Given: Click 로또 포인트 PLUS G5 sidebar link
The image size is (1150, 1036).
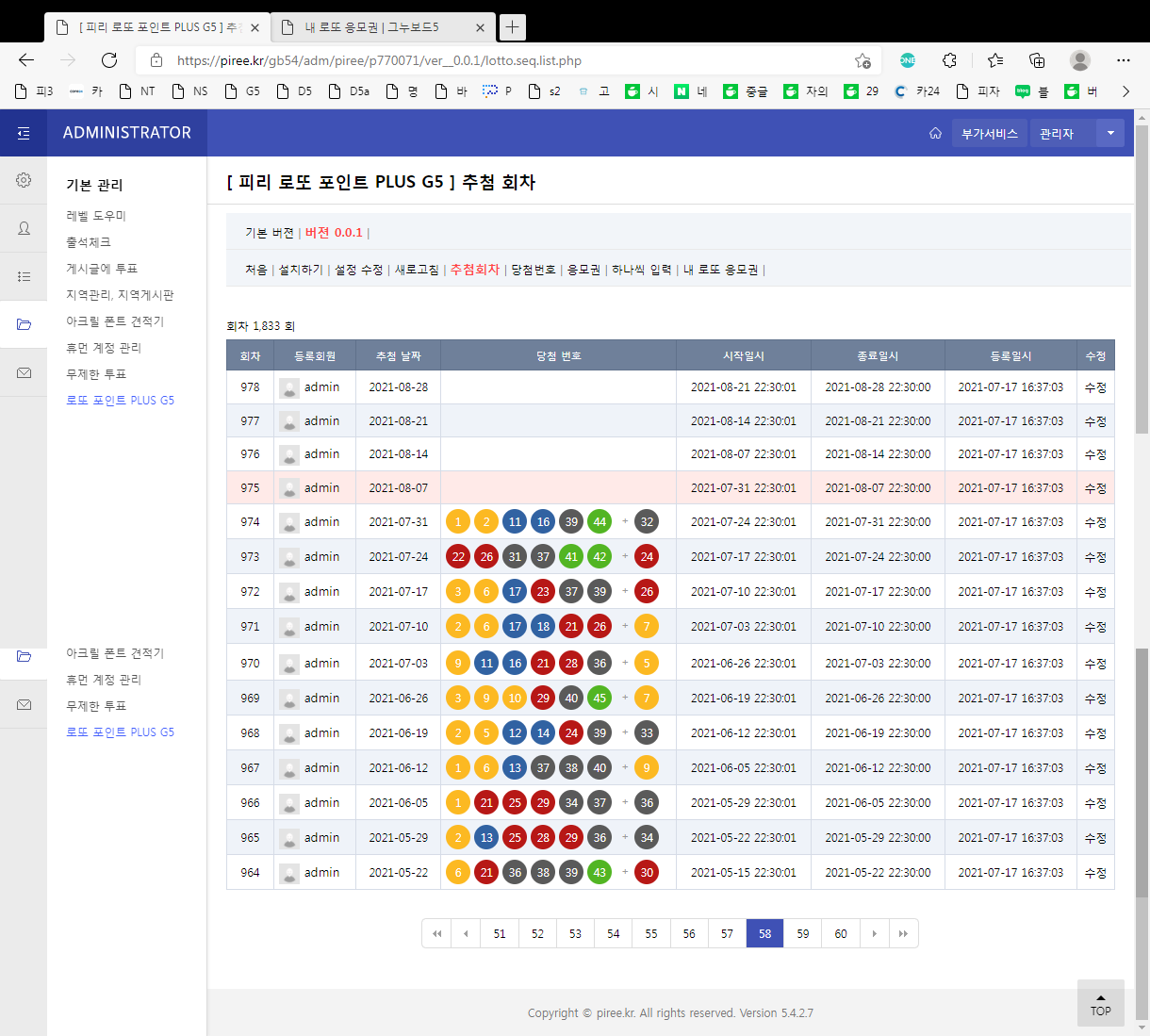Looking at the screenshot, I should click(120, 401).
